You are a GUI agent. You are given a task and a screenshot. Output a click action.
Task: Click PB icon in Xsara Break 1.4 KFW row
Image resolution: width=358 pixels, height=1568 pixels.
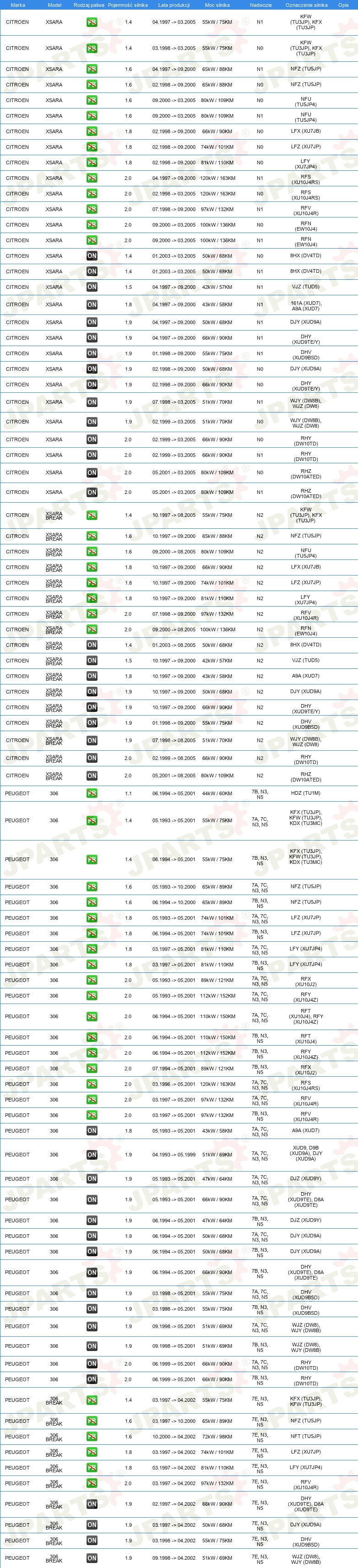tap(92, 515)
